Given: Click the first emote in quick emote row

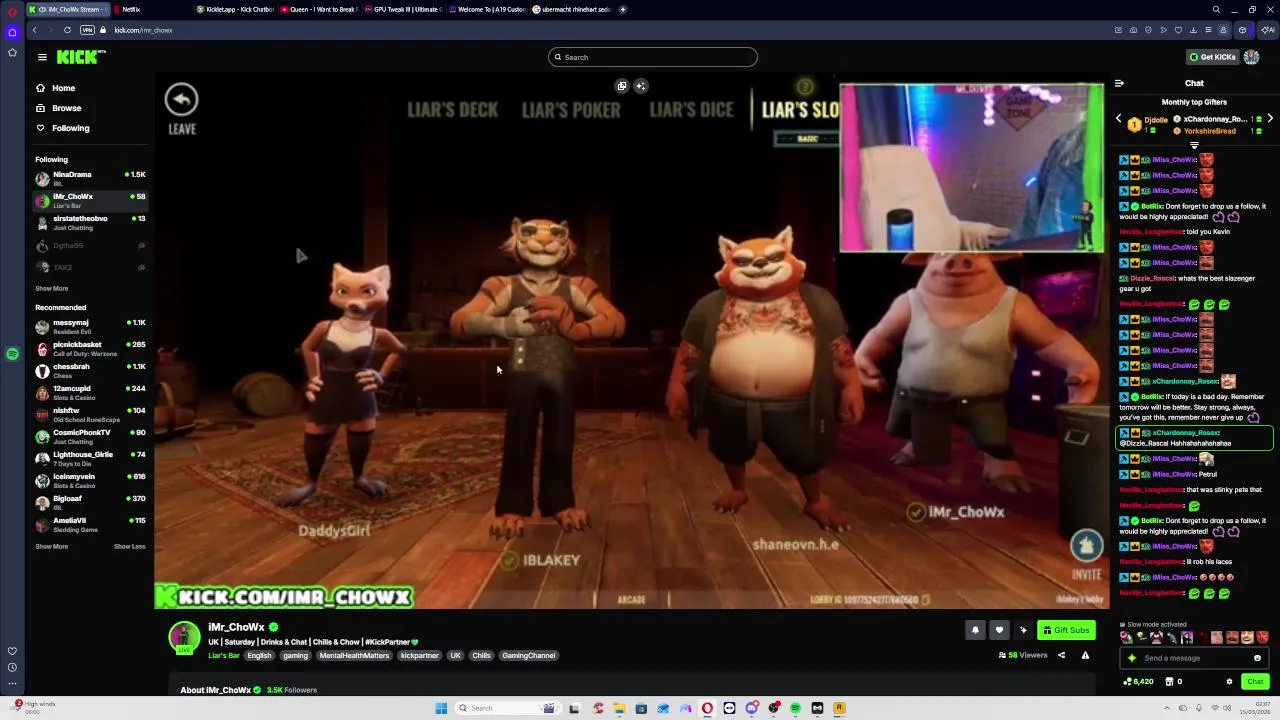Looking at the screenshot, I should 1126,637.
